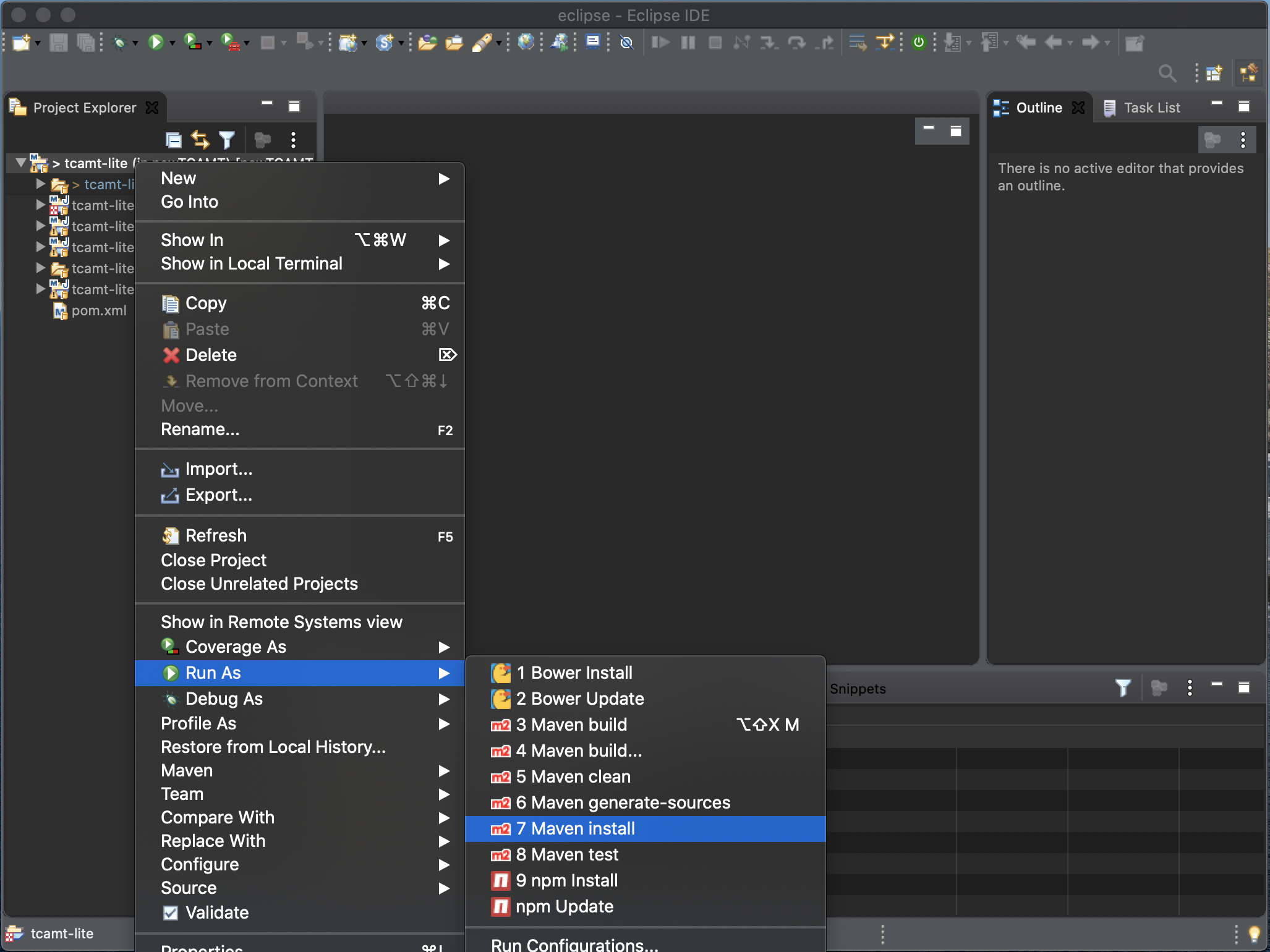Select 7 Maven install

(583, 828)
